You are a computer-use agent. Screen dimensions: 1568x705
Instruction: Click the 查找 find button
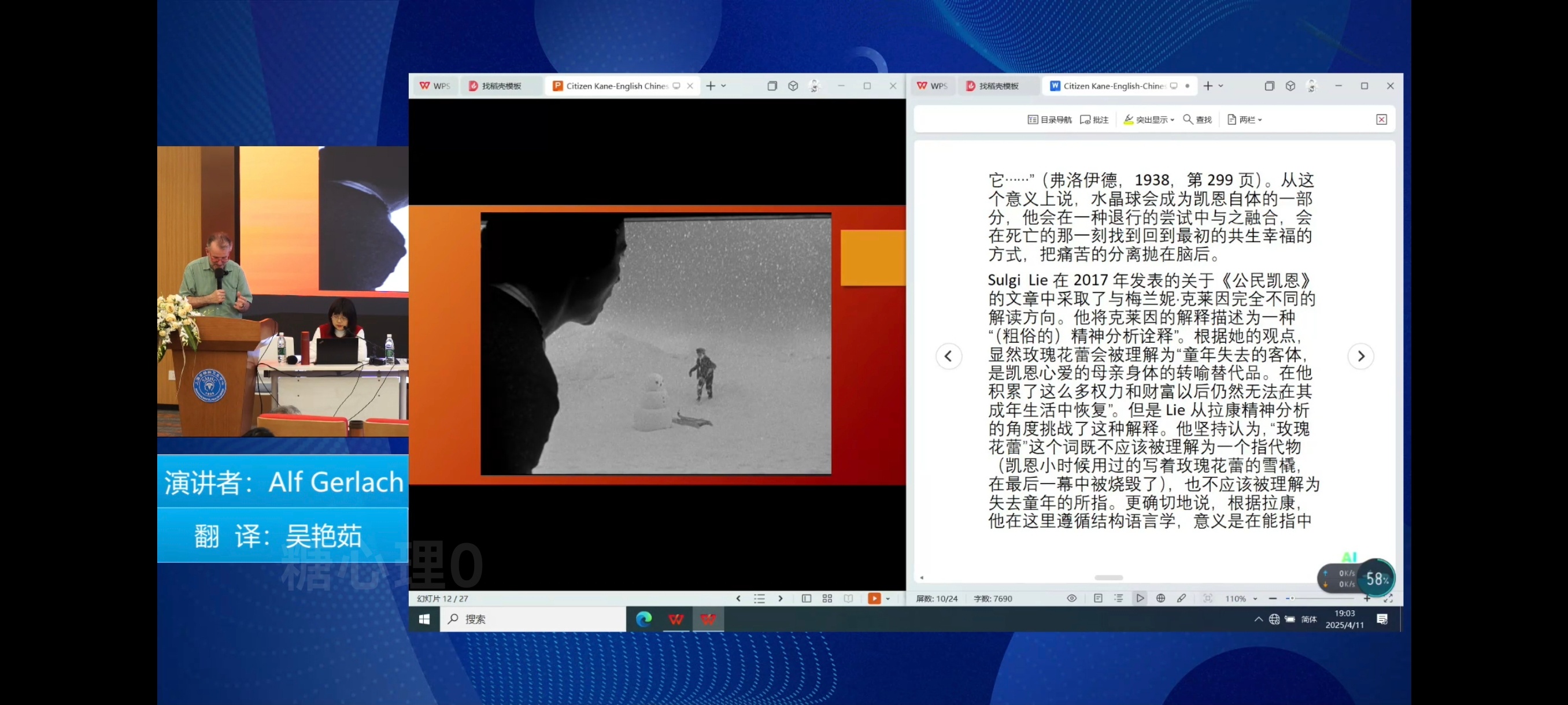point(1197,120)
